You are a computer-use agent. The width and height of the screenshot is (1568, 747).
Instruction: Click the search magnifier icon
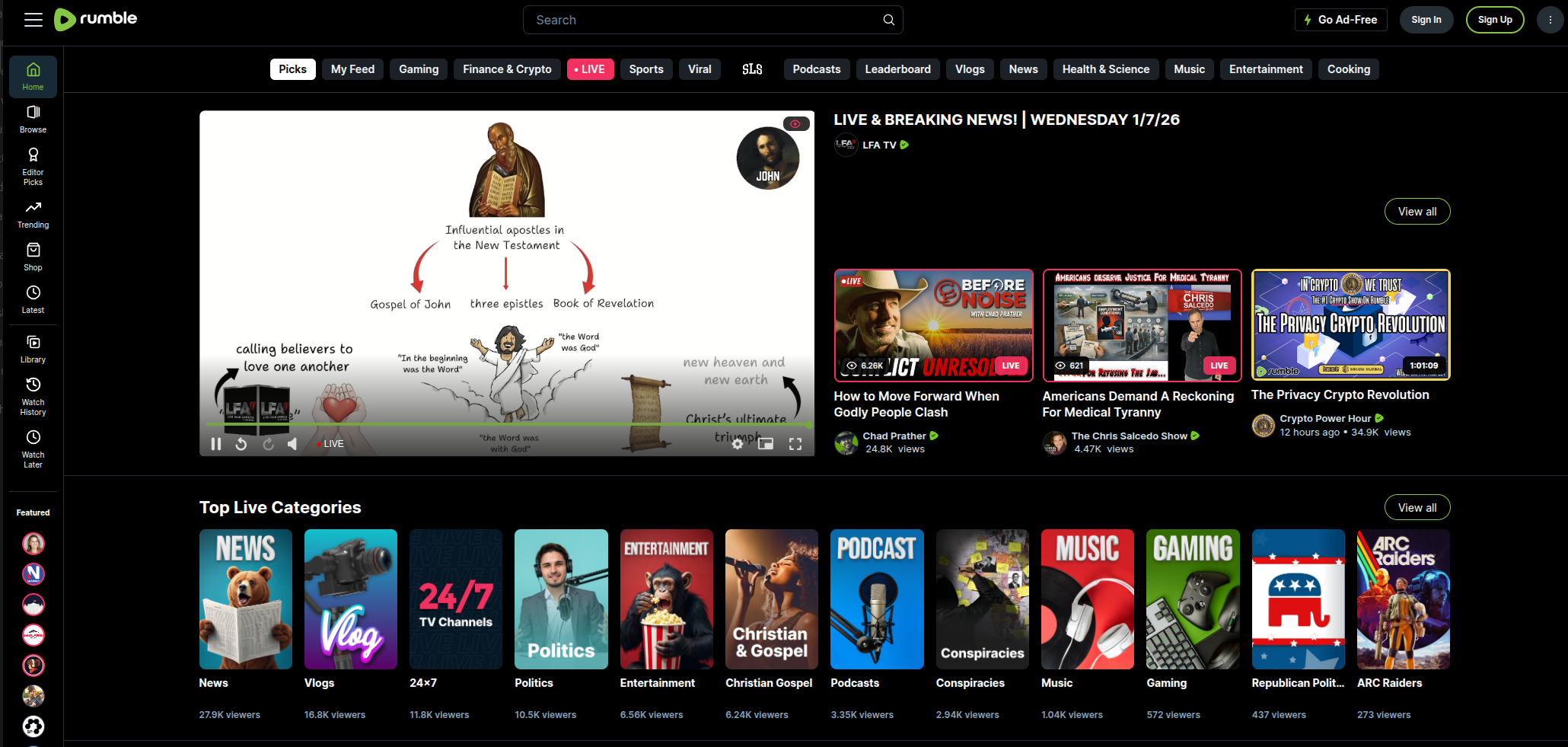888,20
